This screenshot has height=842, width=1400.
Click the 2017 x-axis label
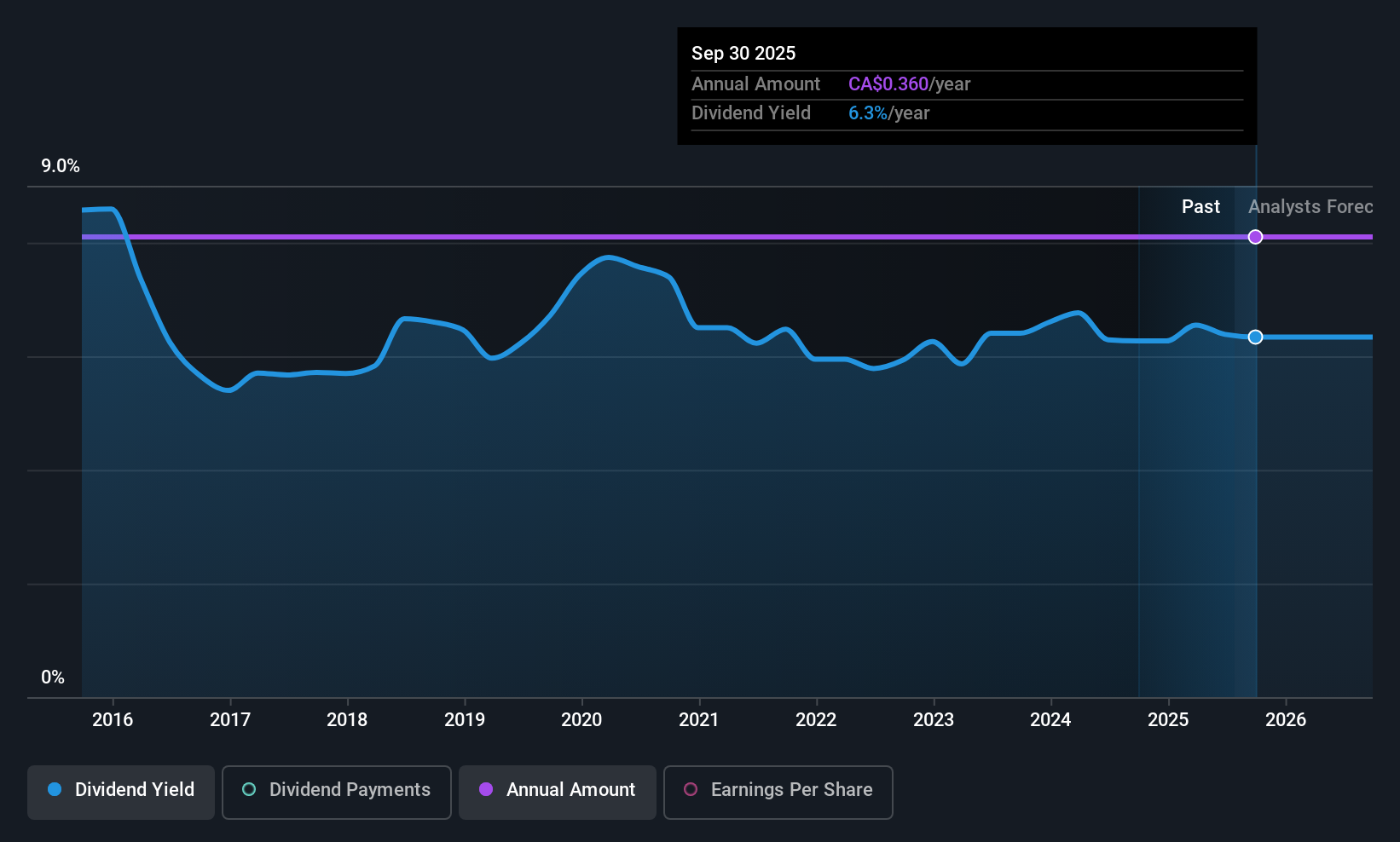coord(230,720)
